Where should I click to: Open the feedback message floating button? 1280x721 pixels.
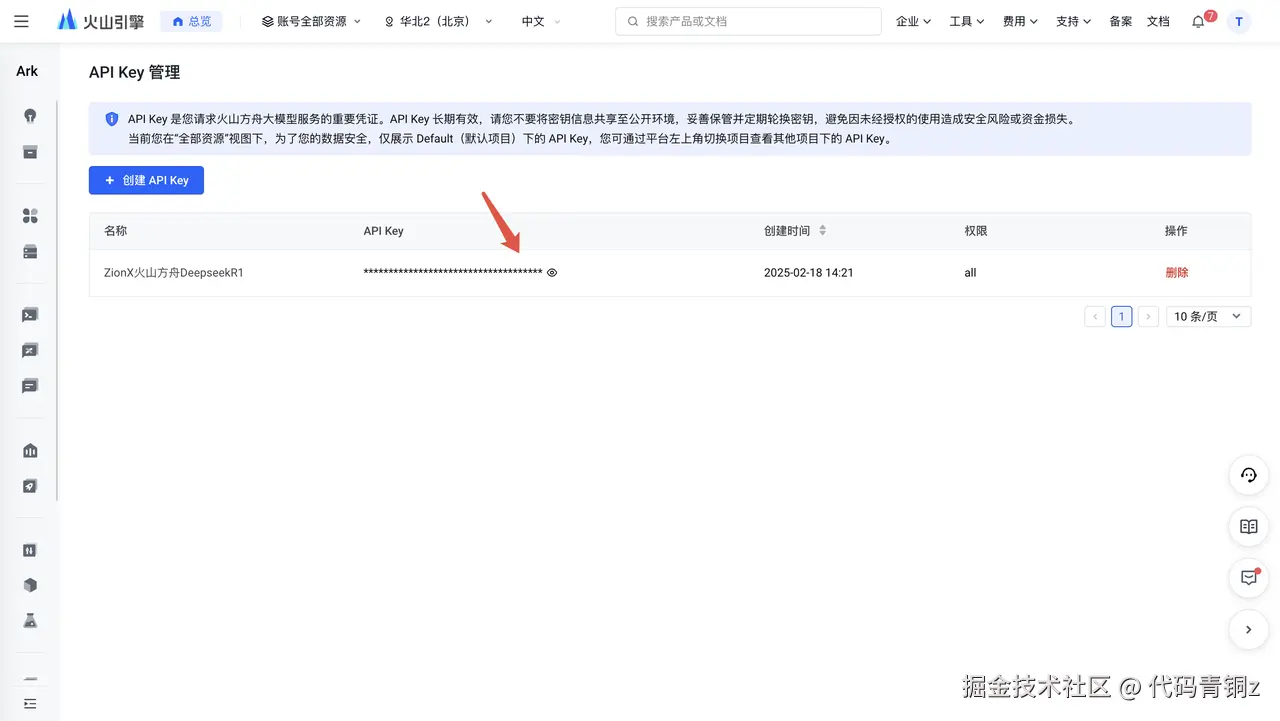(1248, 577)
